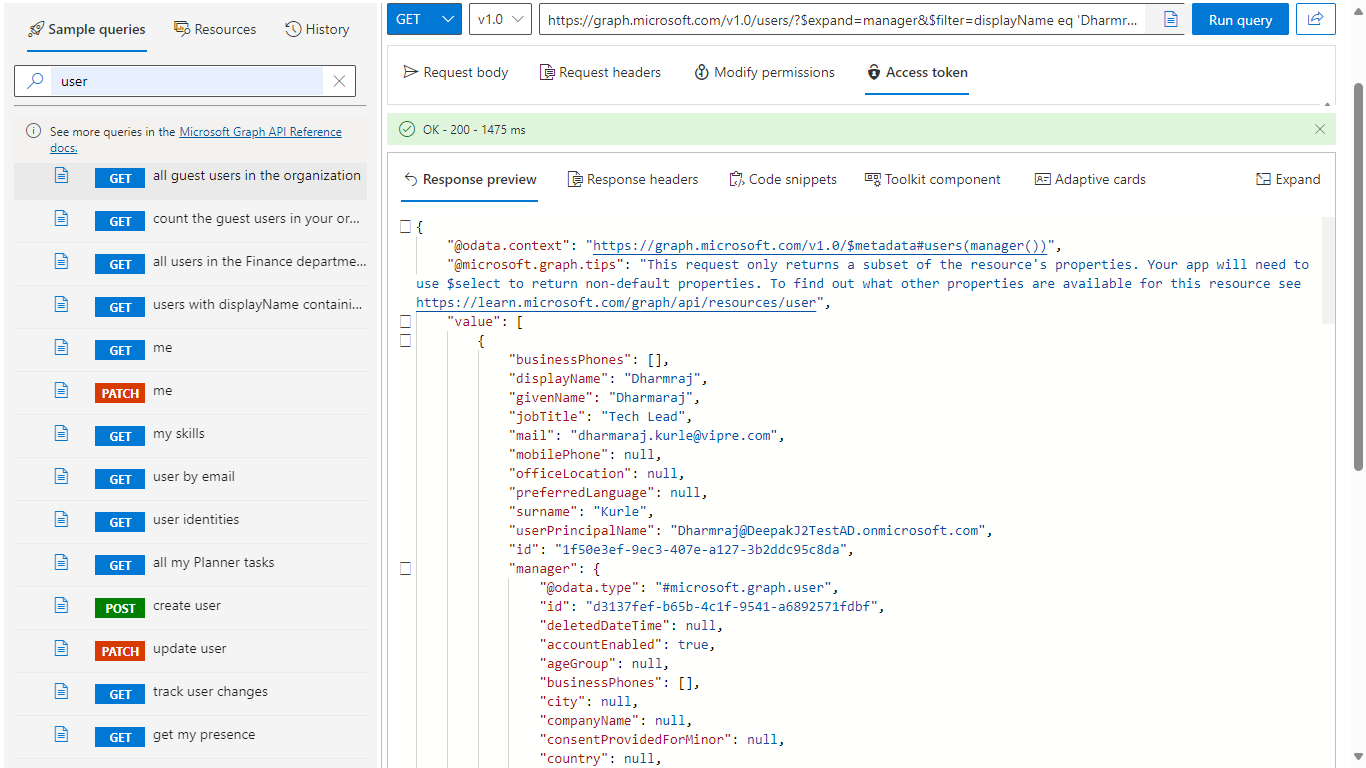Image resolution: width=1366 pixels, height=768 pixels.
Task: Expand the response preview panel
Action: point(1288,179)
